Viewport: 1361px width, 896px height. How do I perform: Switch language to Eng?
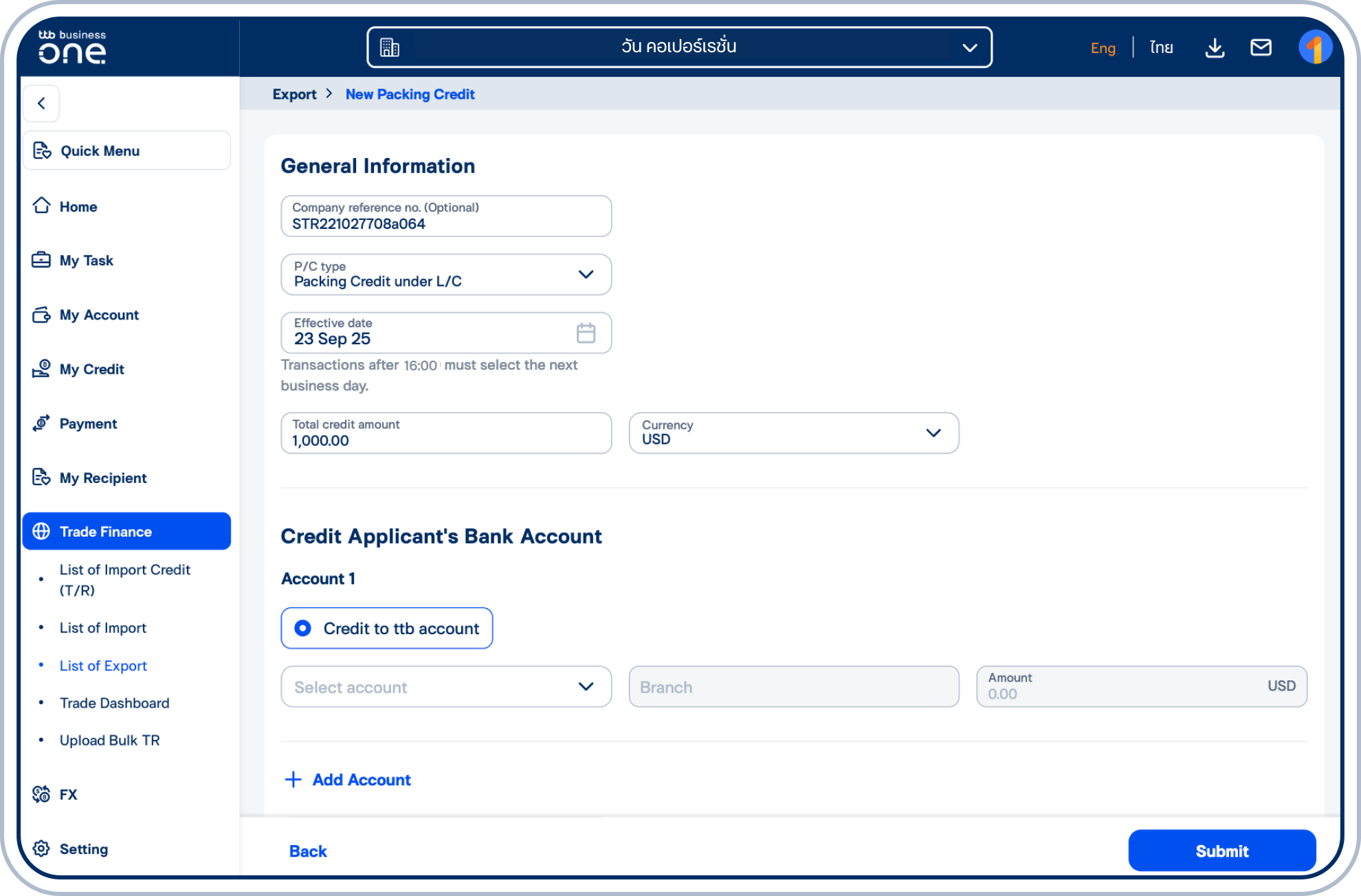point(1103,47)
